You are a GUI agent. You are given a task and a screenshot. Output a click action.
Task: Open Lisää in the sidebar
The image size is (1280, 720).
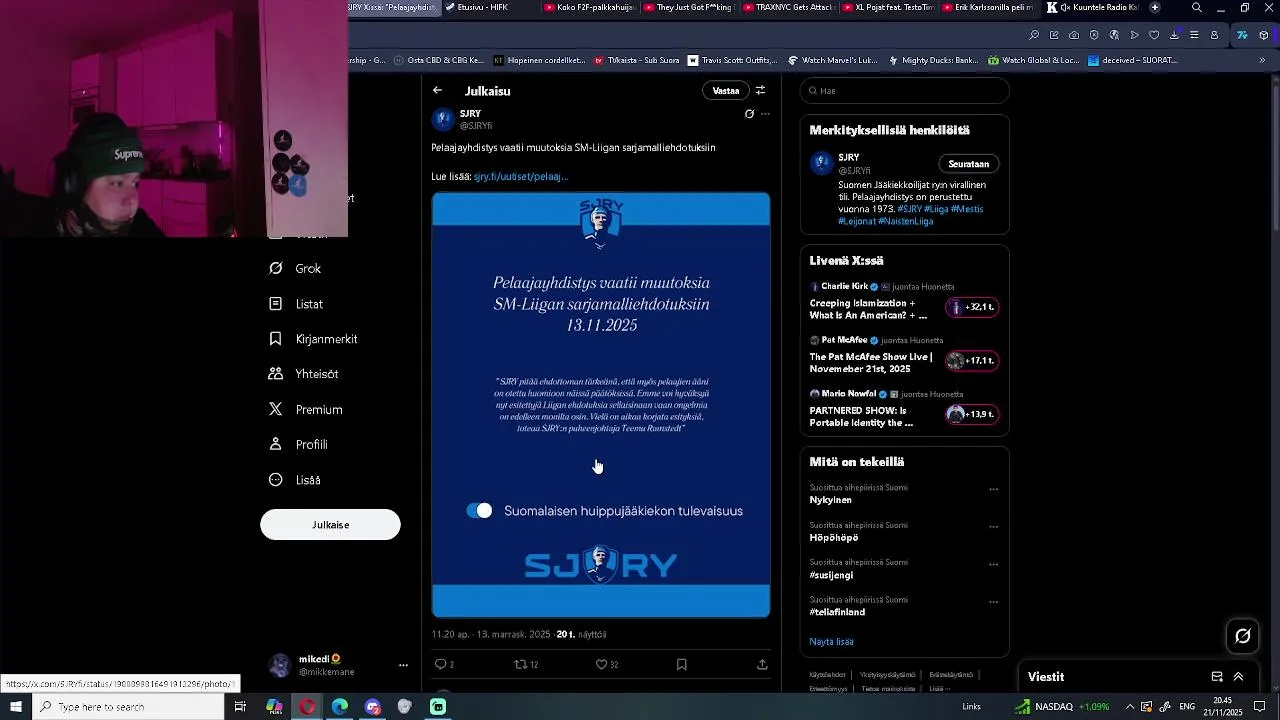click(x=294, y=480)
